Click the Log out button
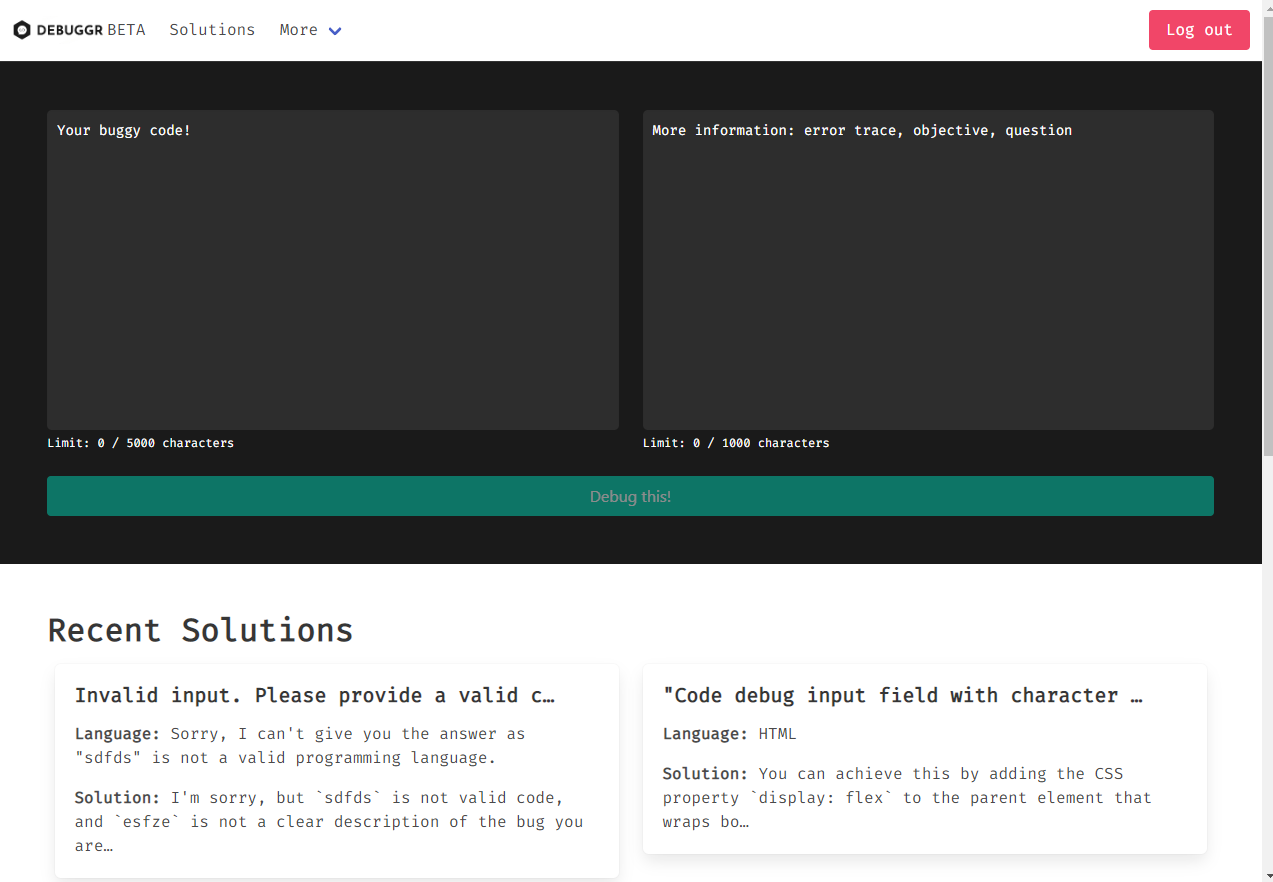This screenshot has height=882, width=1273. pyautogui.click(x=1198, y=29)
